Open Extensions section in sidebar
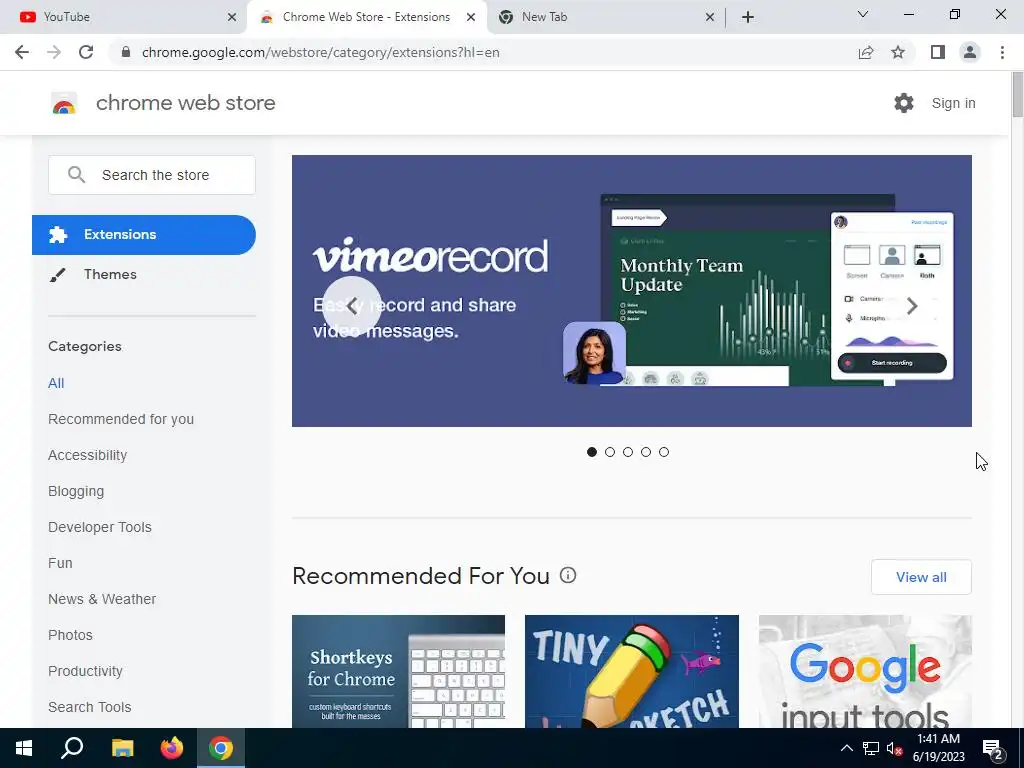The width and height of the screenshot is (1024, 768). pos(144,234)
